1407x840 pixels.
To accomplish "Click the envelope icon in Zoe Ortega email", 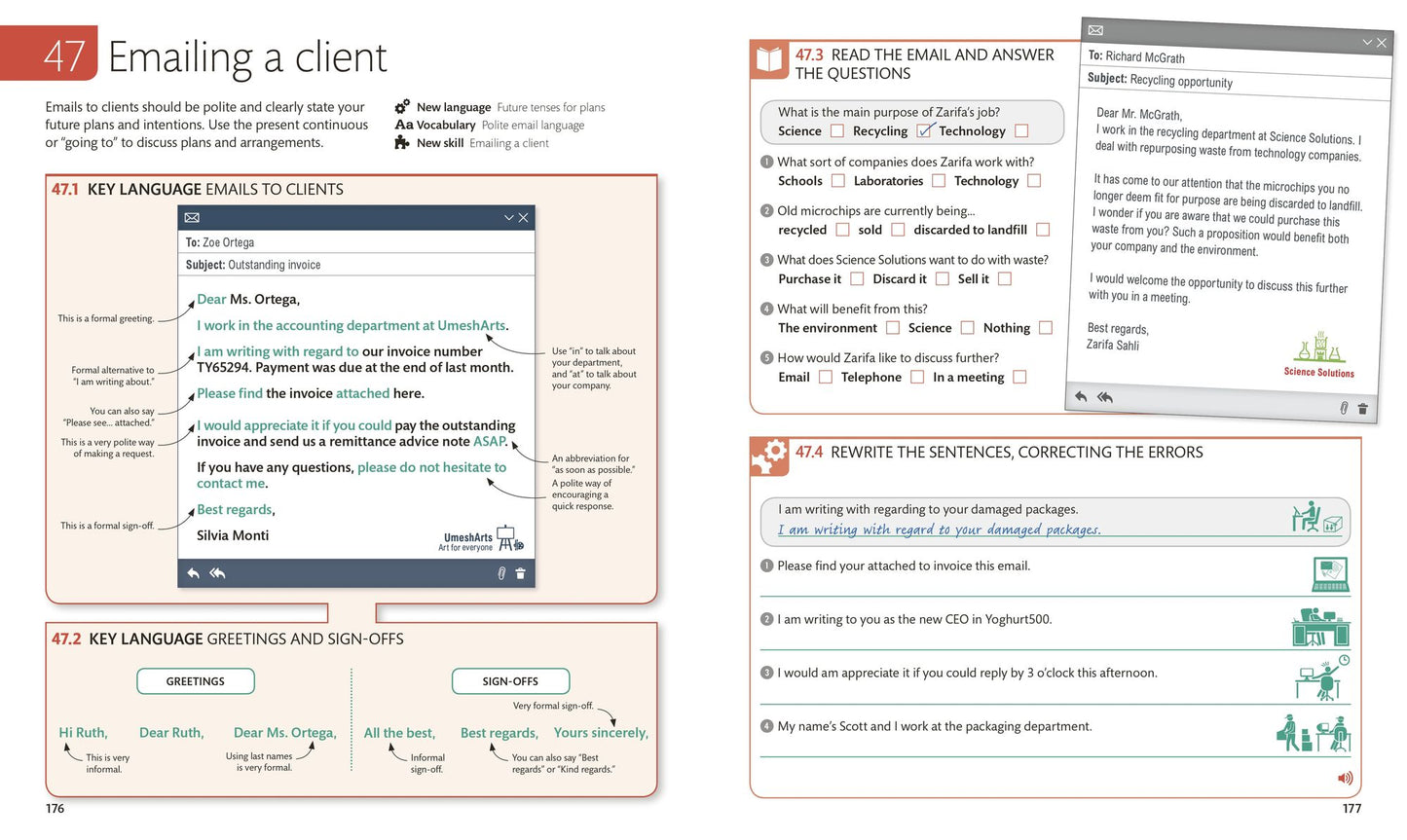I will coord(192,217).
